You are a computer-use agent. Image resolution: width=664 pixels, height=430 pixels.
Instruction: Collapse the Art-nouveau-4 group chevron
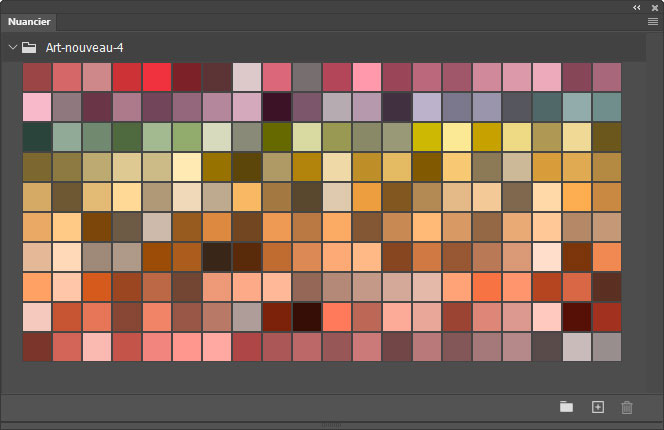click(x=12, y=47)
